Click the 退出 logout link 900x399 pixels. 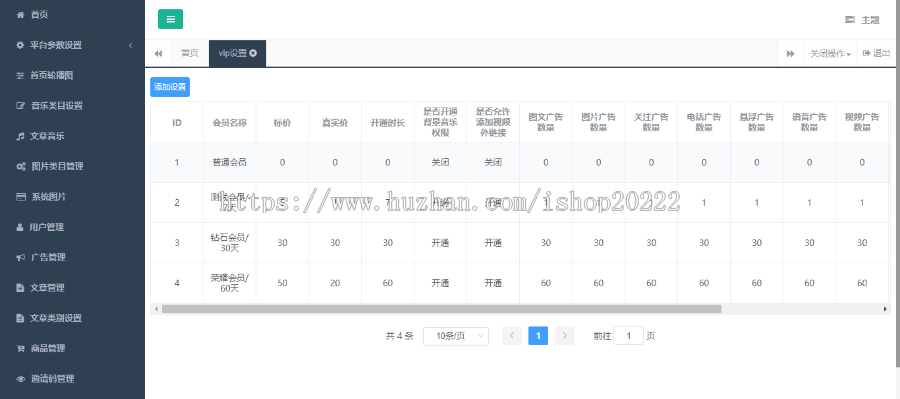882,53
